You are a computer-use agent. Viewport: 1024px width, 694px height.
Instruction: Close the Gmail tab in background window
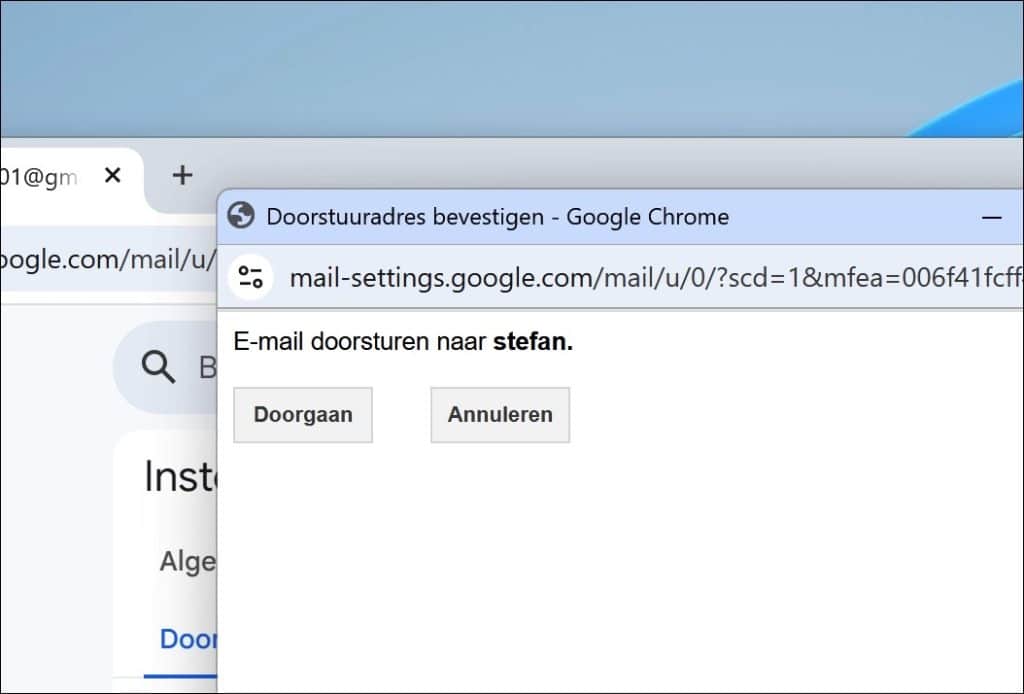(113, 175)
